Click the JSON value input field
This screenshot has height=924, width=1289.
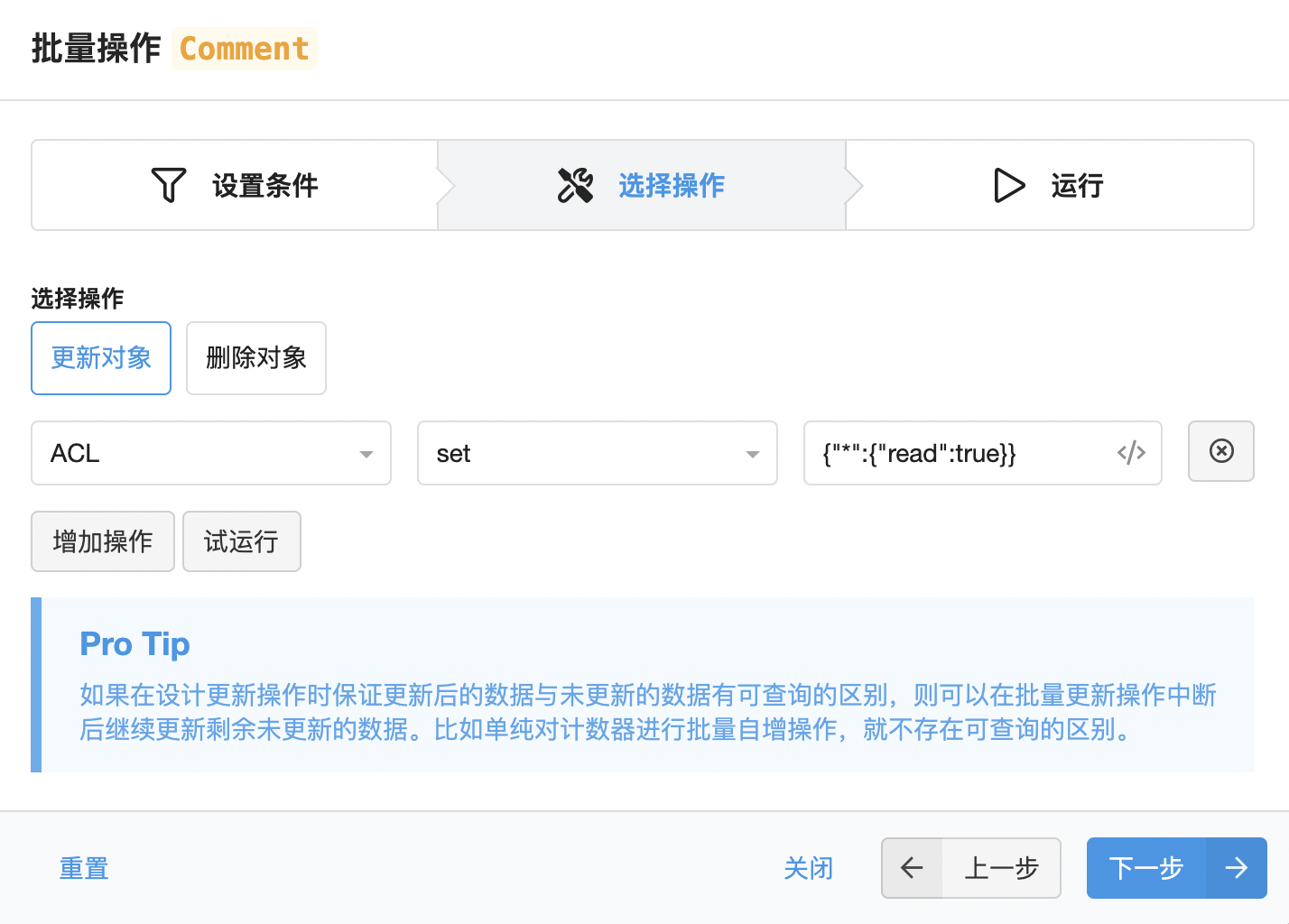point(957,453)
